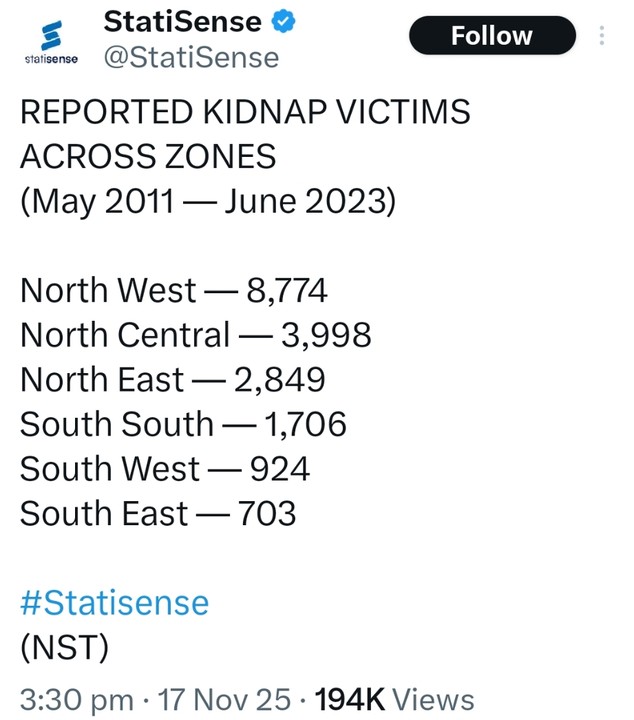This screenshot has width=634, height=720.
Task: Select the South East — 703 line
Action: click(x=158, y=513)
